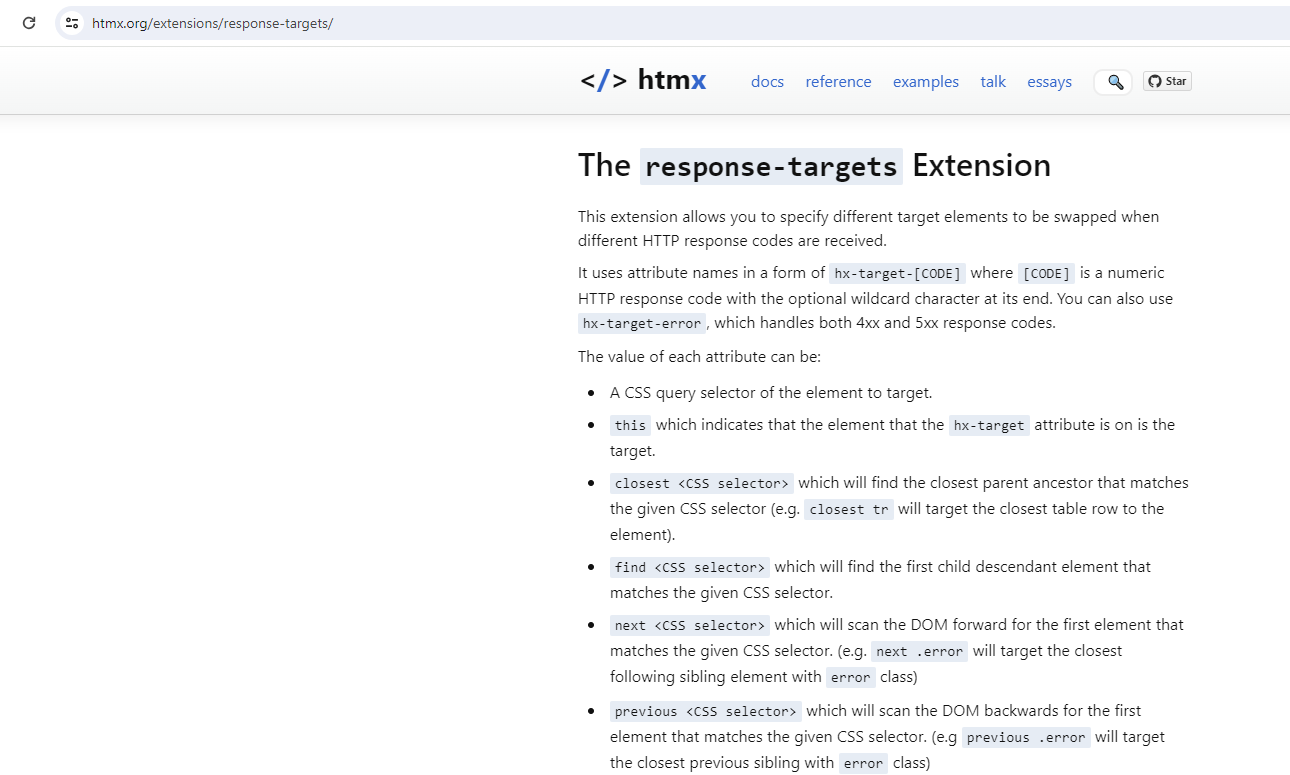Viewport: 1290px width, 775px height.
Task: Click the "next .error" code example
Action: pos(920,652)
